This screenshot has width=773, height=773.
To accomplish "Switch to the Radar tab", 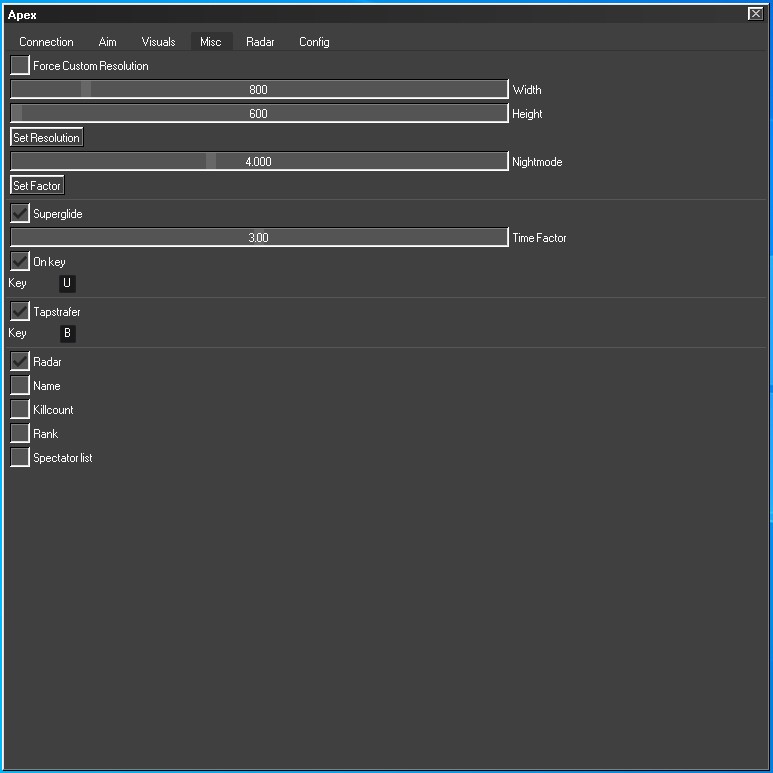I will coord(260,42).
